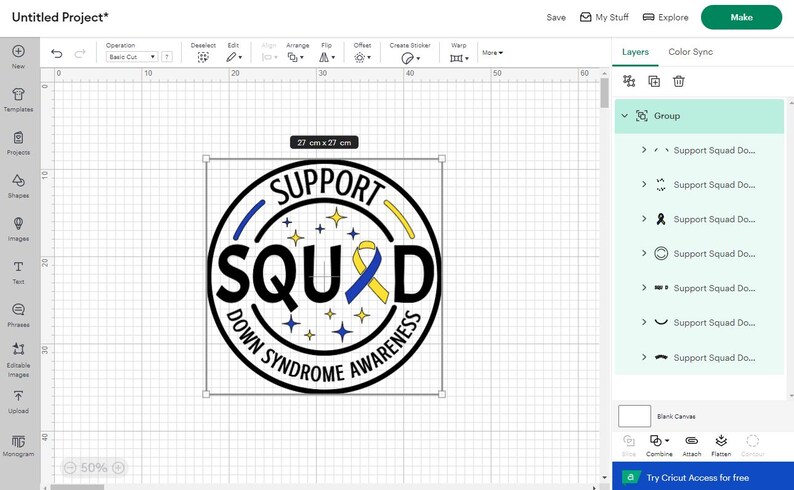Zoom in with the plus button
794x490 pixels.
118,467
